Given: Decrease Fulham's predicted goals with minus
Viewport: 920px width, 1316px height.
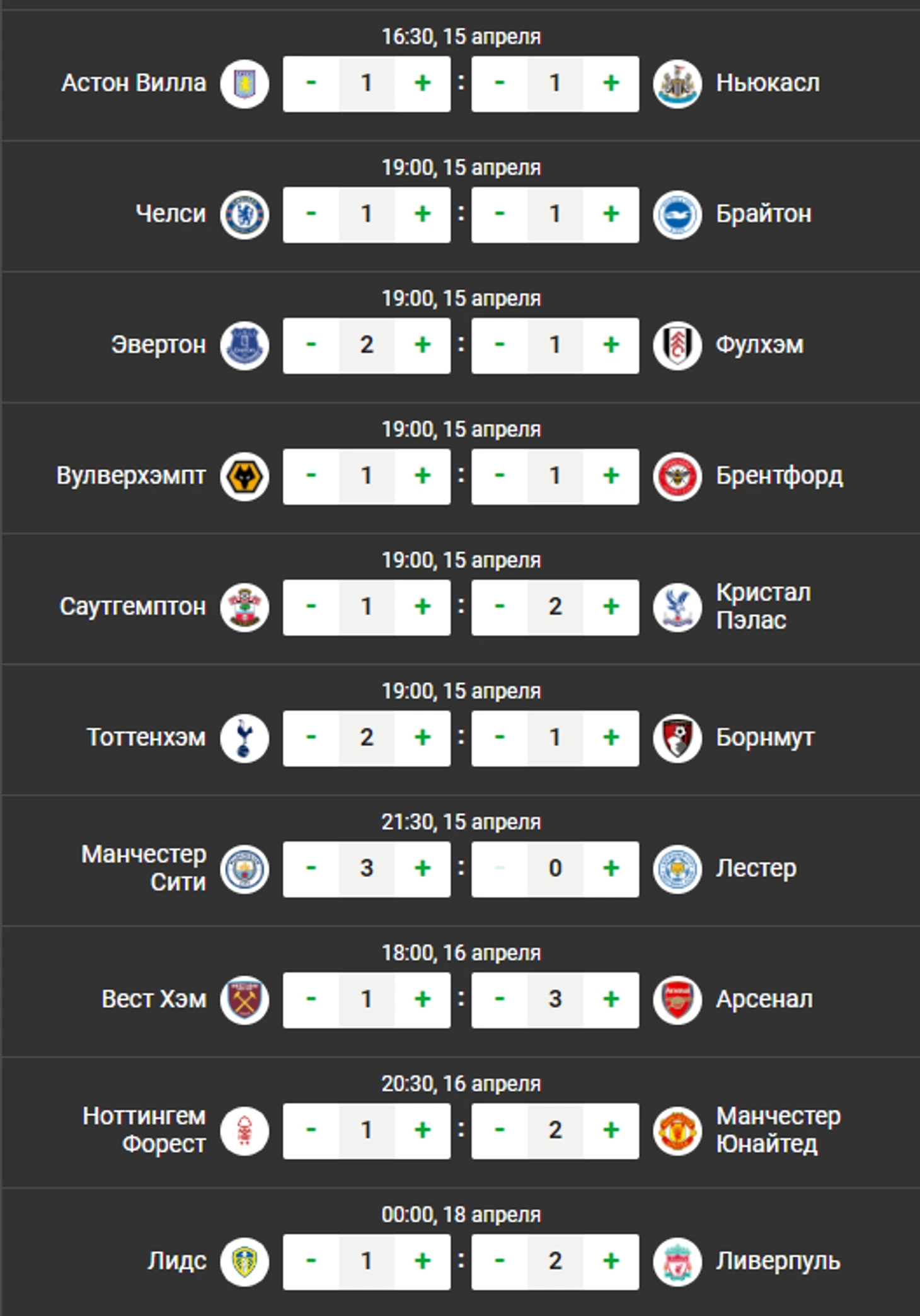Looking at the screenshot, I should [500, 345].
